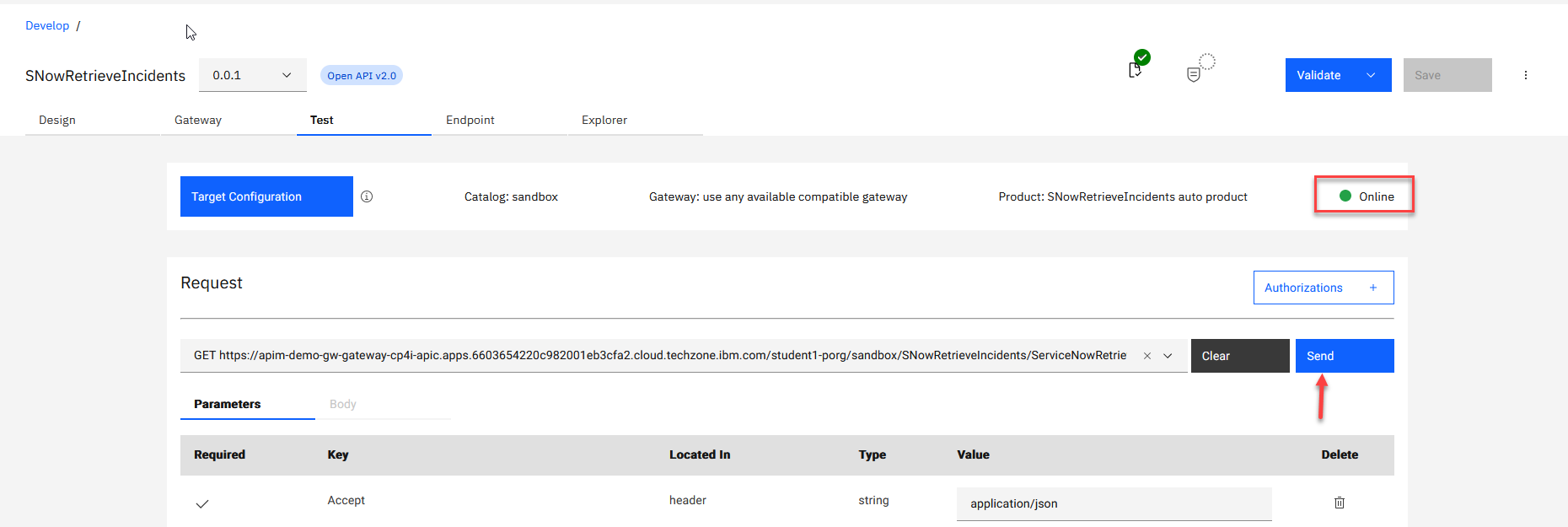Open Target Configuration
Viewport: 1568px width, 527px height.
coord(266,196)
